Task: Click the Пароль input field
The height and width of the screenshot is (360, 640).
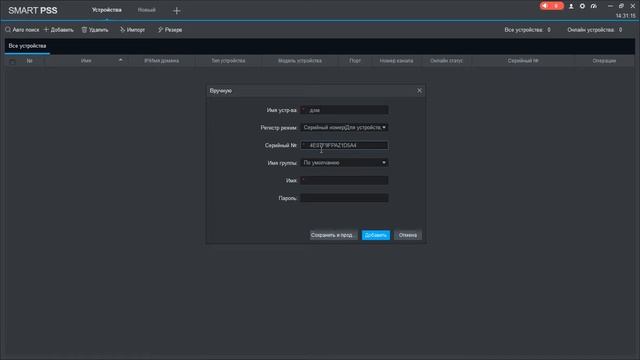Action: point(344,198)
